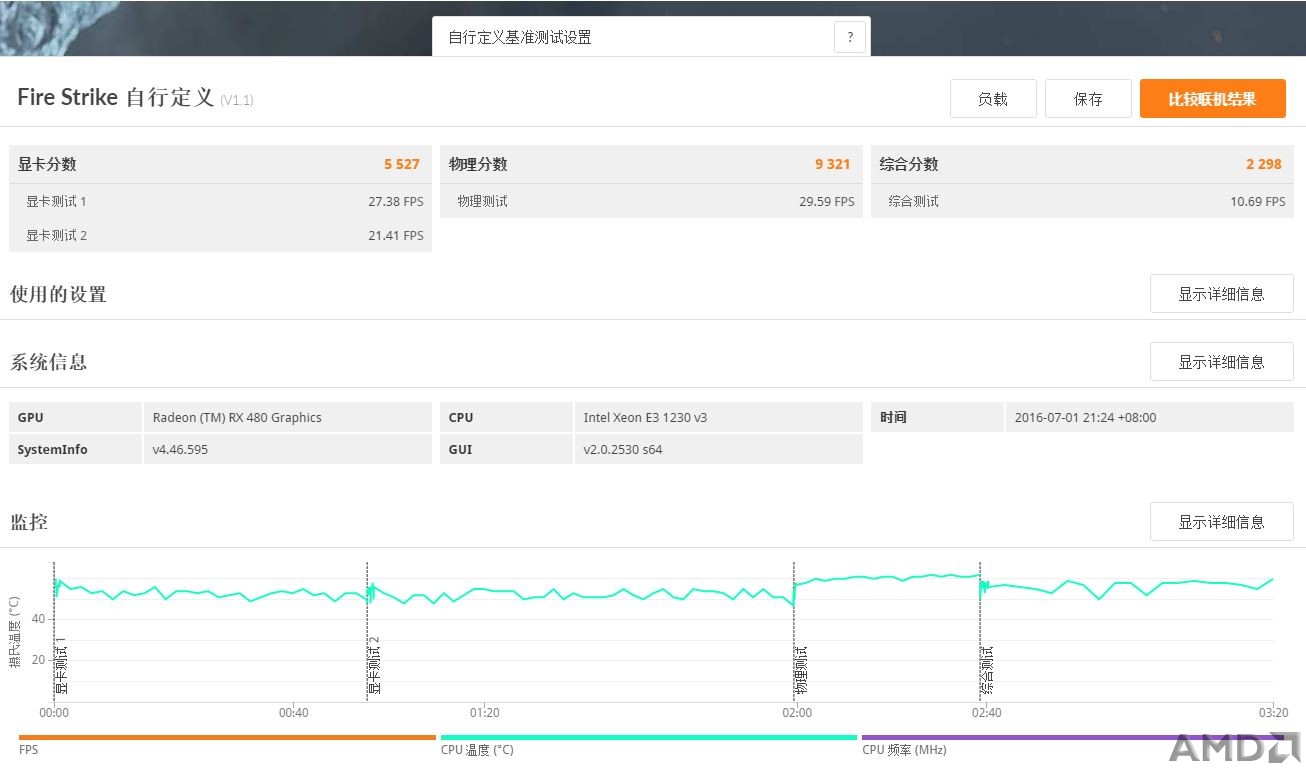1306x768 pixels.
Task: Click the Intel Xeon E3 1230 v3 text
Action: 645,417
